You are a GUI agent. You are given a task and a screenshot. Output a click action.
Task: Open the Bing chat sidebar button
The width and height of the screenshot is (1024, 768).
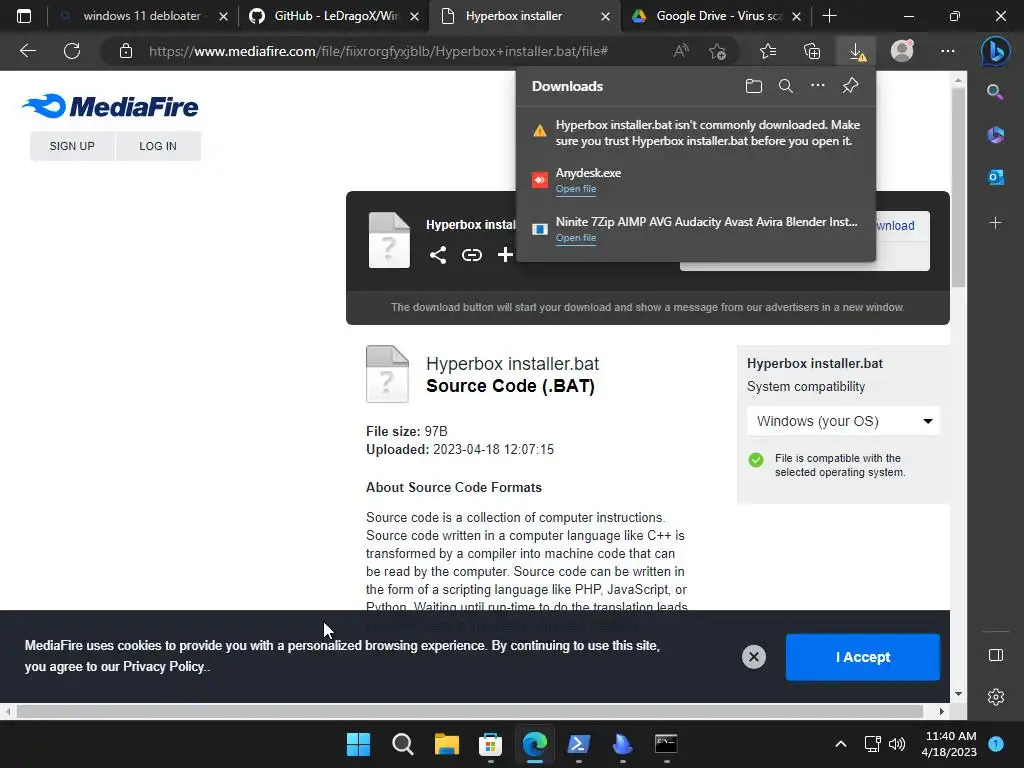(995, 51)
